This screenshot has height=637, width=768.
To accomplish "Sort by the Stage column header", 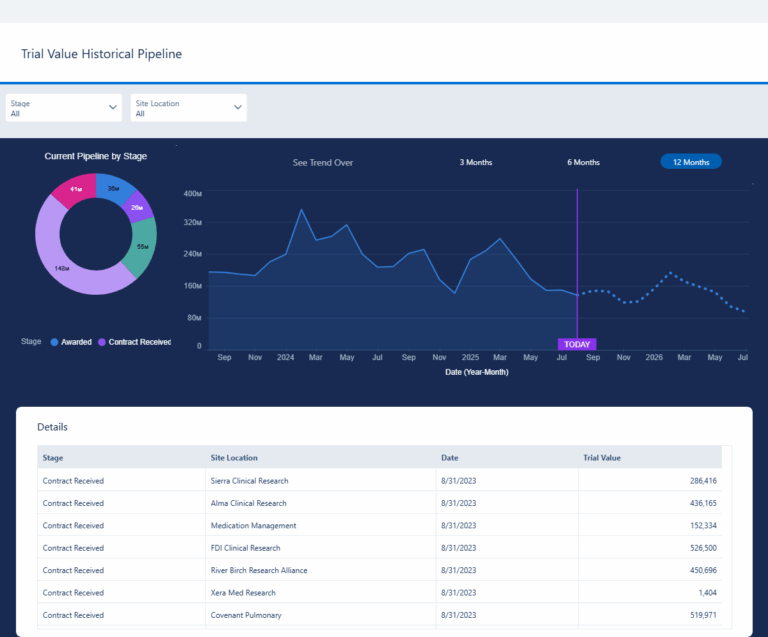I will [52, 458].
